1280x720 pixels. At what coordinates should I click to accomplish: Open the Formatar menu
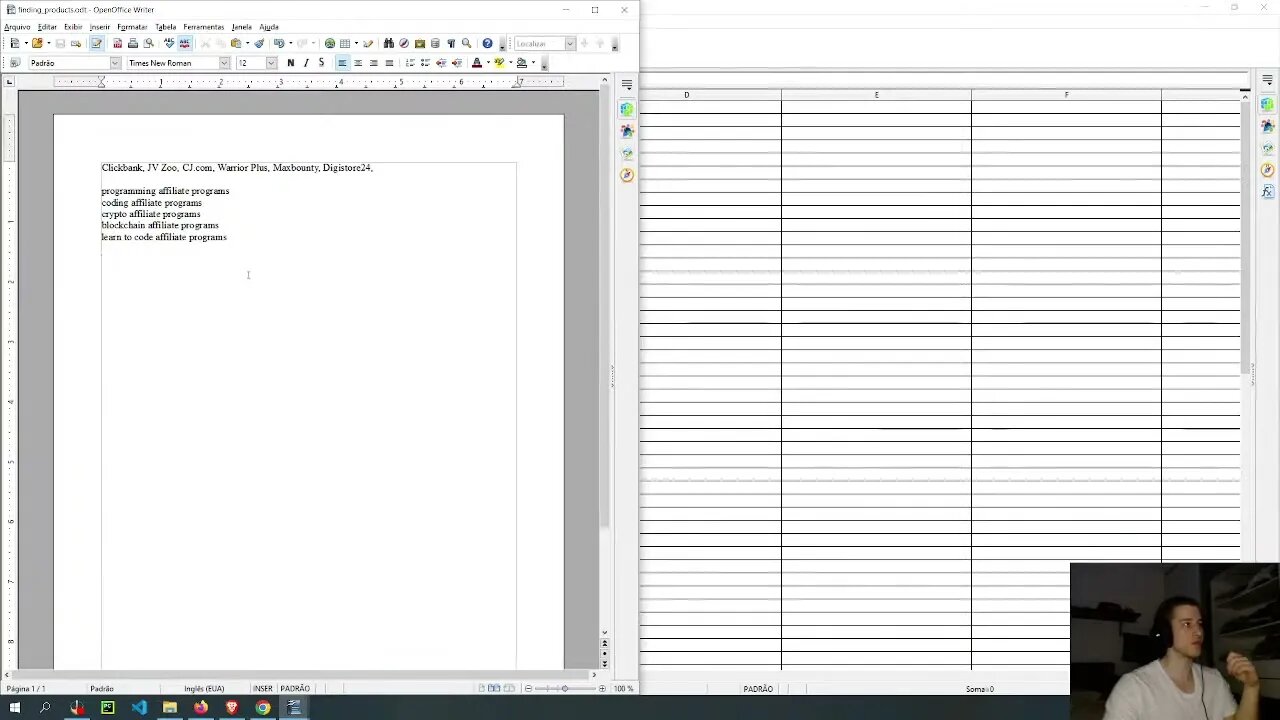coord(132,27)
